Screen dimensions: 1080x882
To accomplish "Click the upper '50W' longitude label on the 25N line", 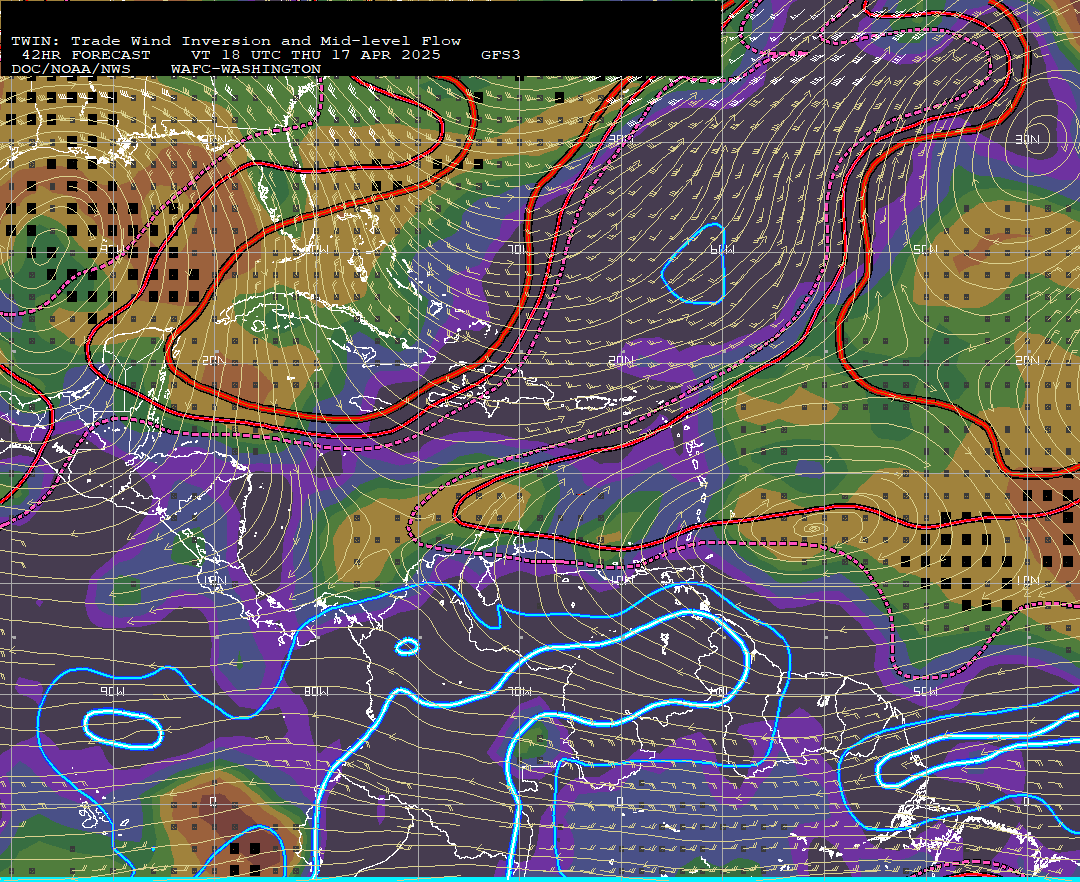I will point(926,250).
